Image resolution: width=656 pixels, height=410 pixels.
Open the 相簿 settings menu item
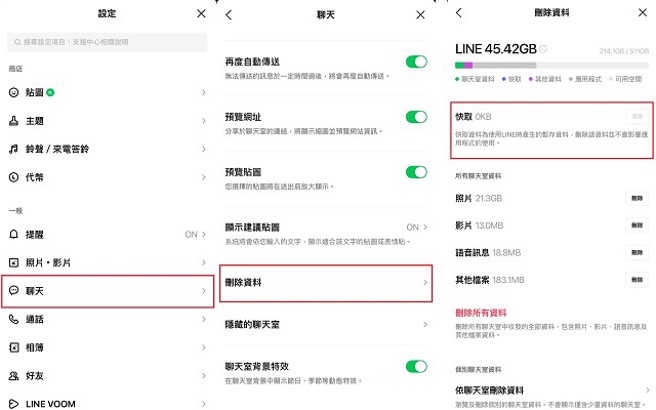(x=108, y=347)
